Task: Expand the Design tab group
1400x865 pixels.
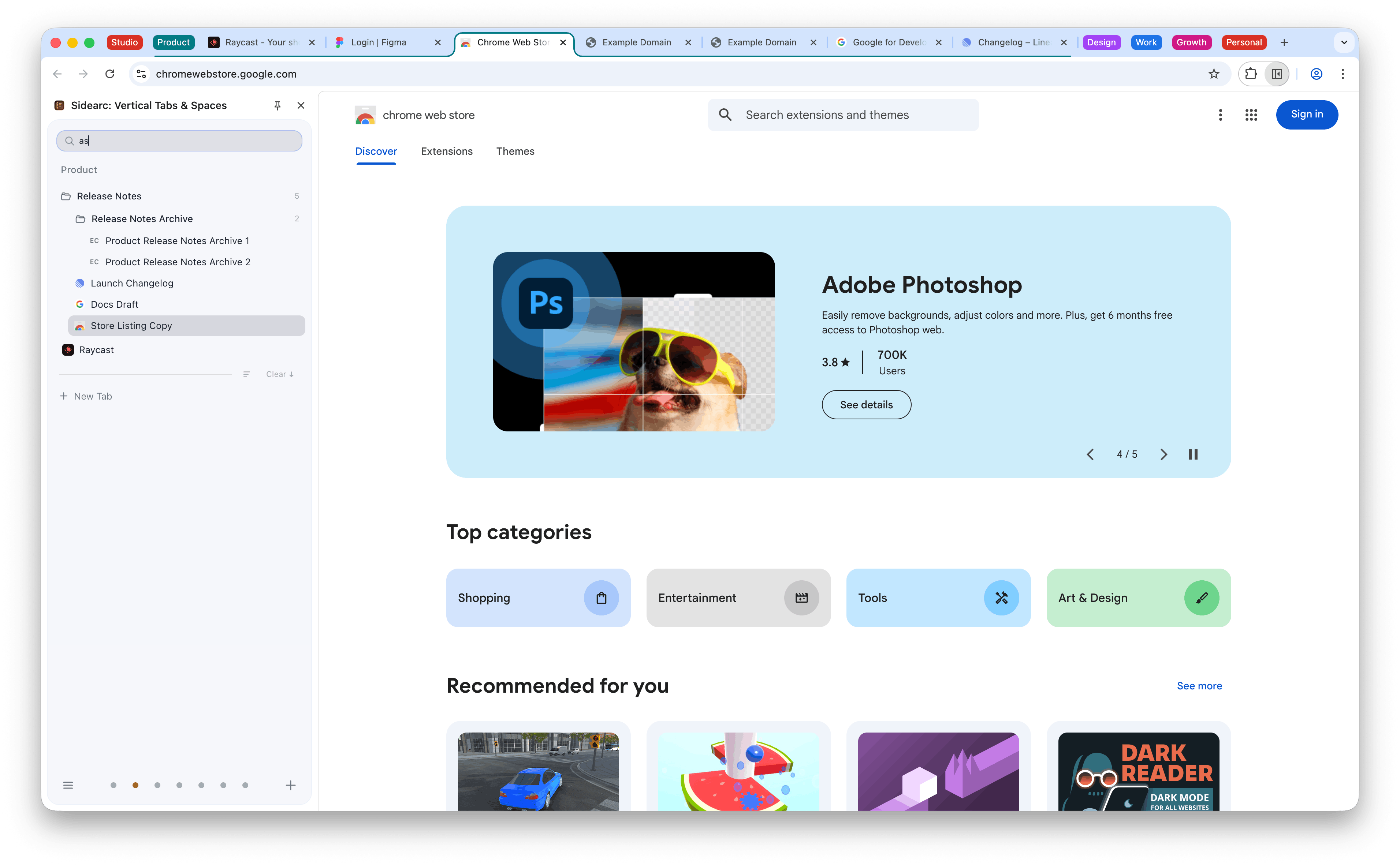Action: click(1101, 42)
